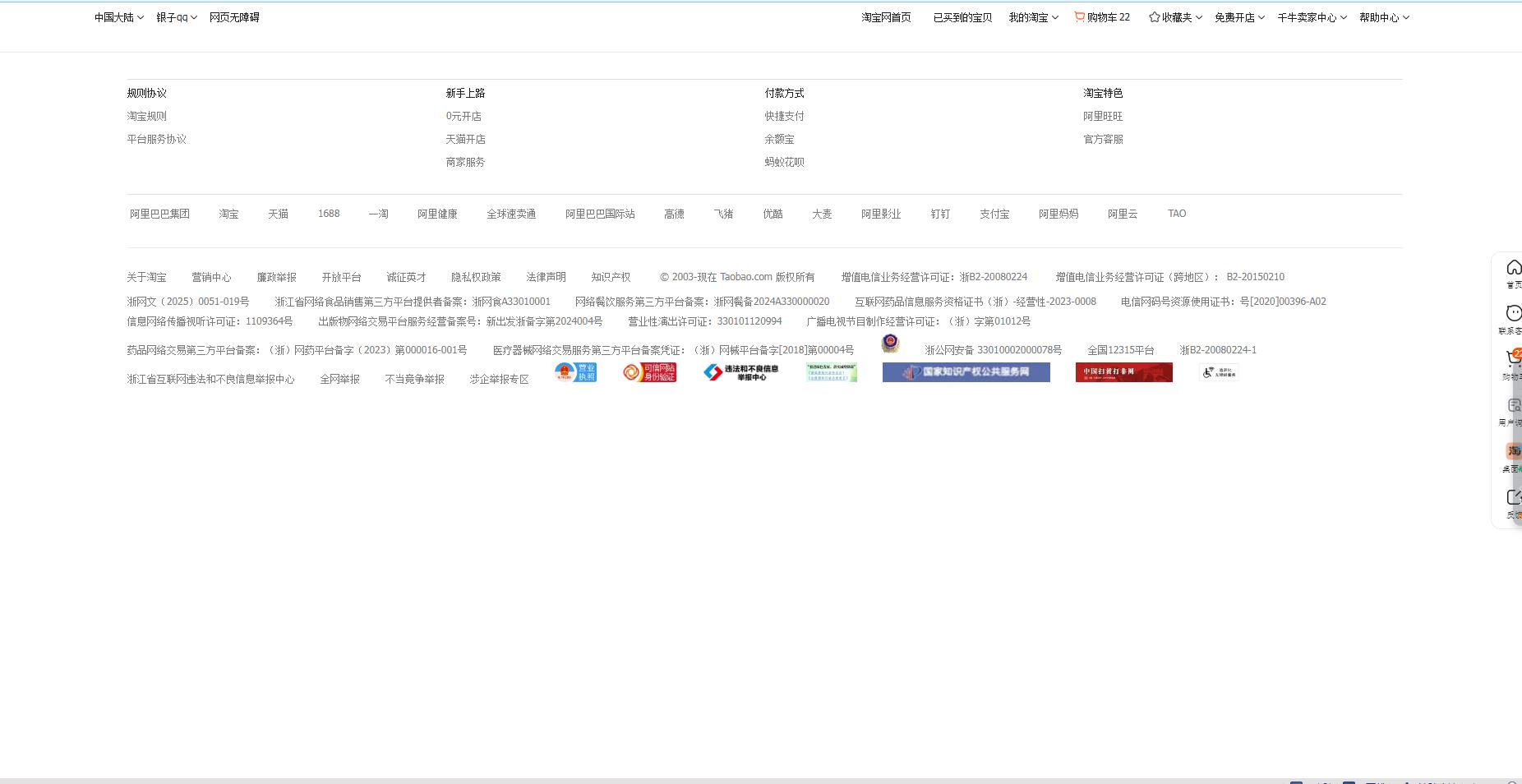The width and height of the screenshot is (1522, 784).
Task: Open customer service chat icon in sidebar
Action: (1514, 313)
